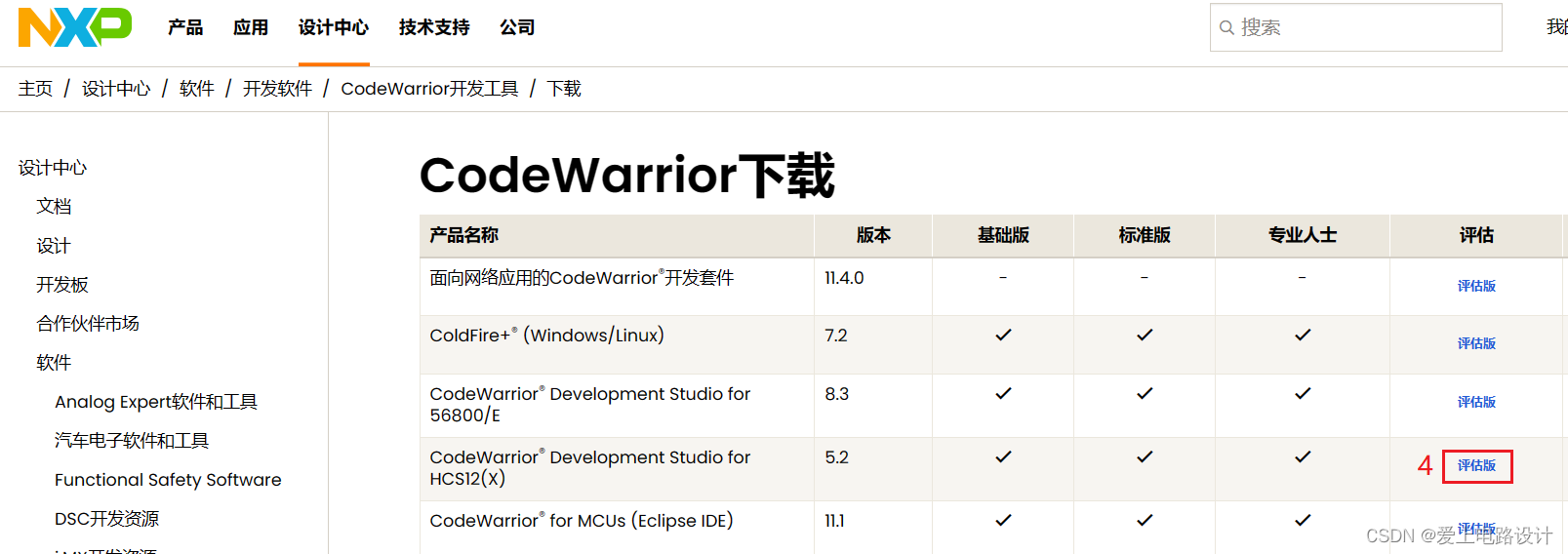Click 基础版 column header

(1003, 235)
